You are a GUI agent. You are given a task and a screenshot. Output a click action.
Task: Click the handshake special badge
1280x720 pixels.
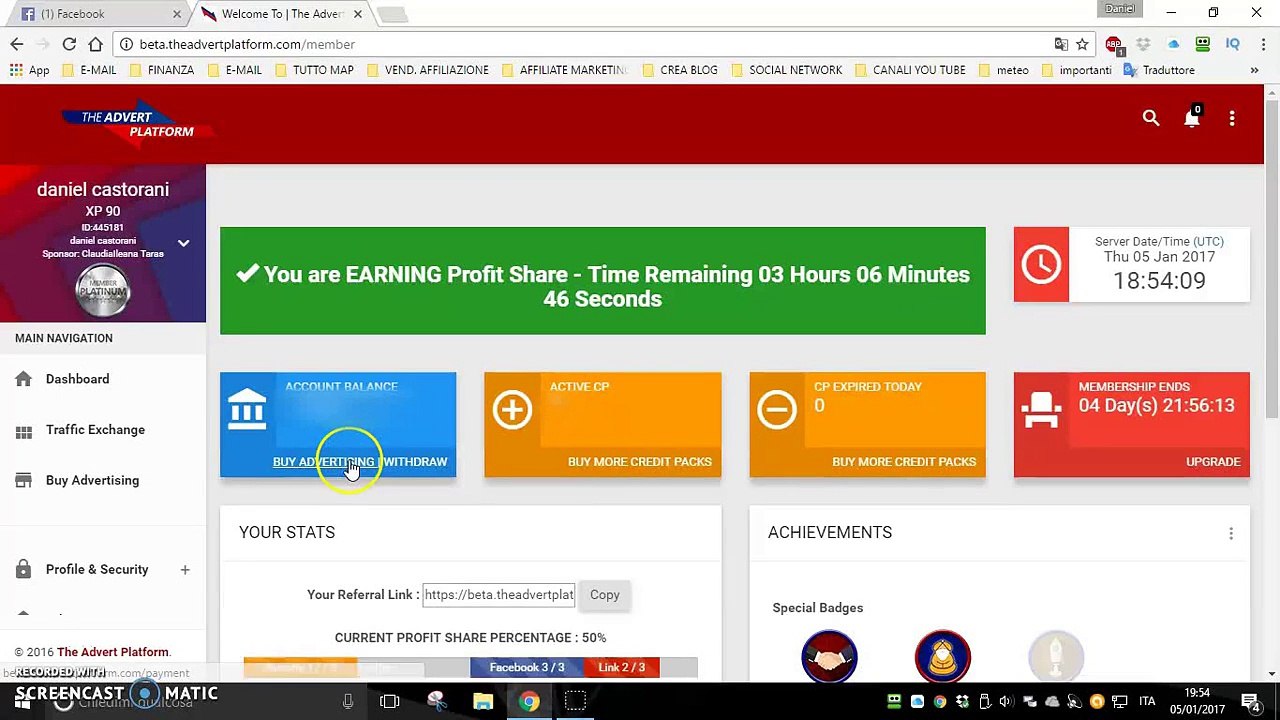click(829, 656)
